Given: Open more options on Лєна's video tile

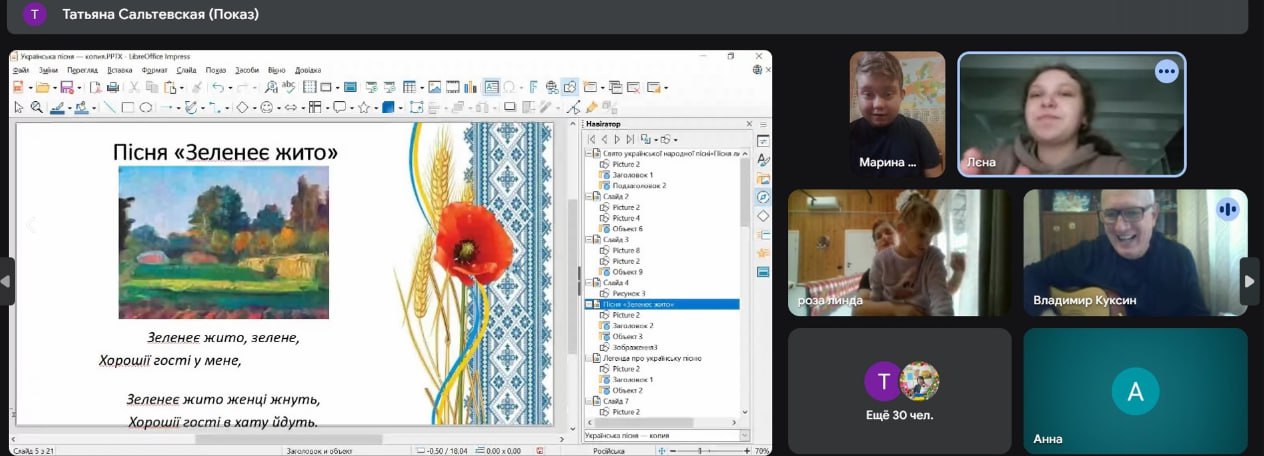Looking at the screenshot, I should click(1166, 71).
